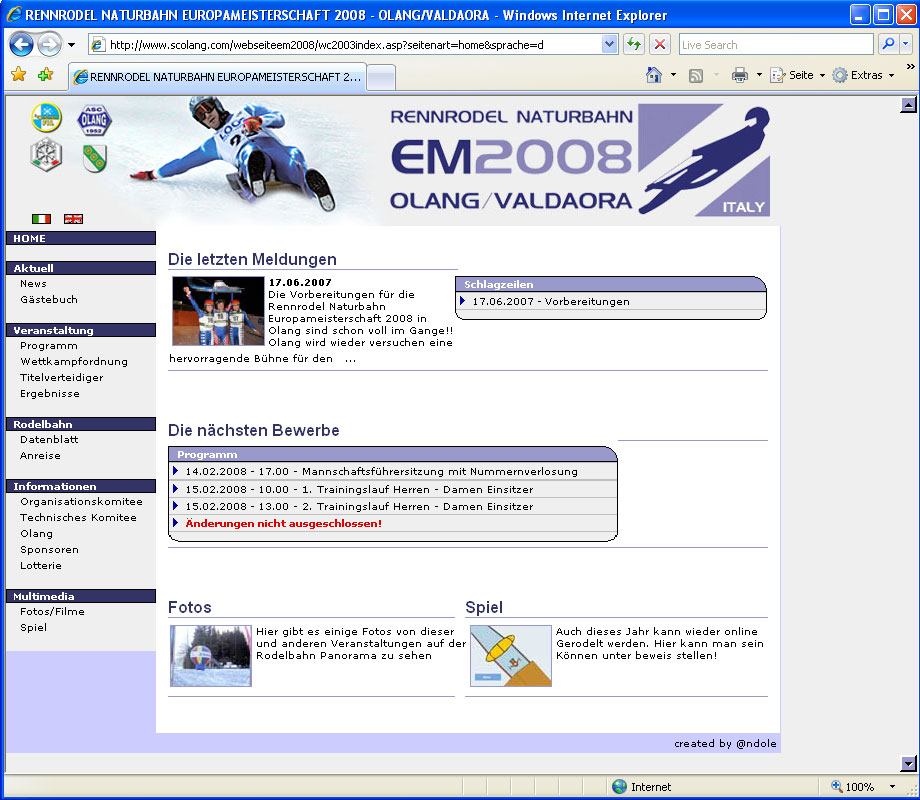
Task: Open the Gästebuch link
Action: point(49,299)
